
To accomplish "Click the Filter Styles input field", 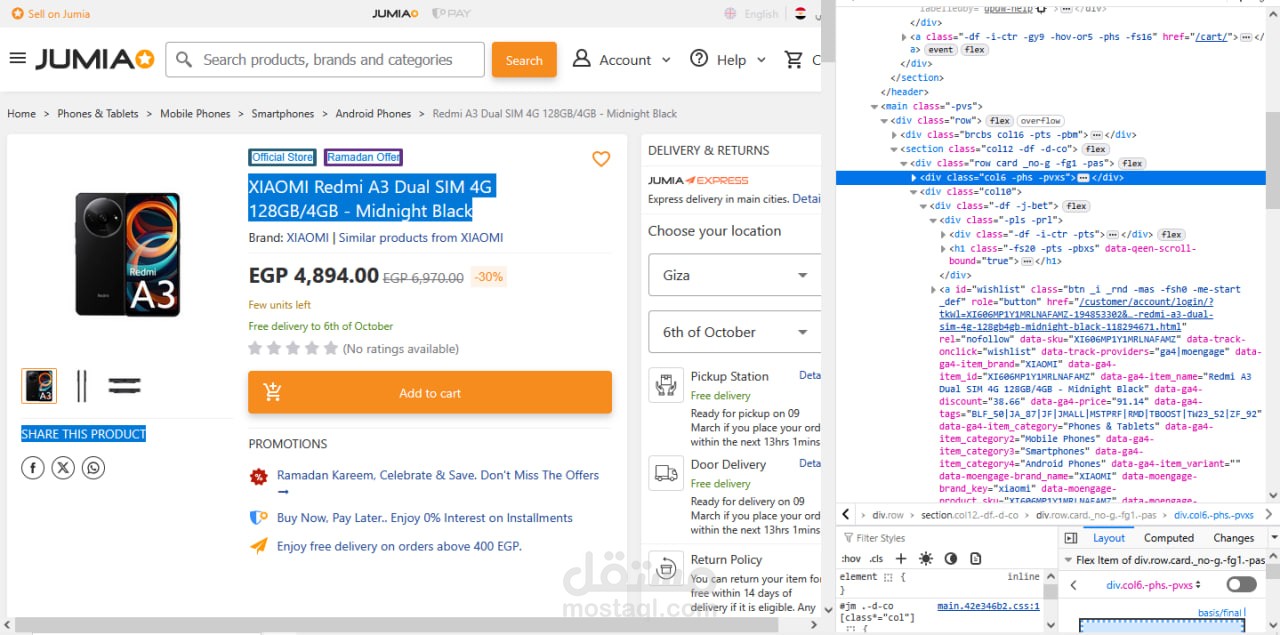I will pos(945,538).
